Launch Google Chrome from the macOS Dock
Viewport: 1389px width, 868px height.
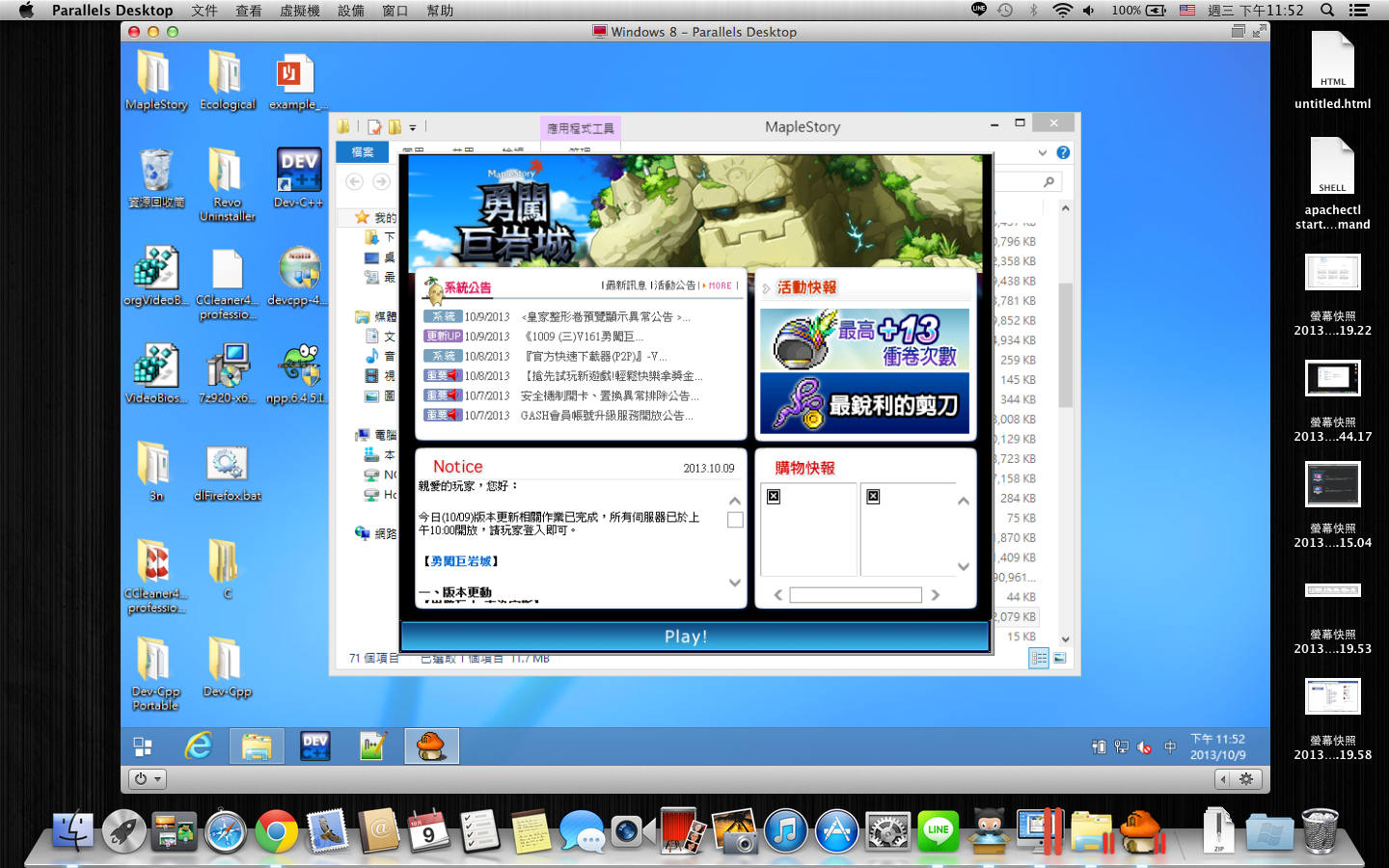tap(276, 831)
